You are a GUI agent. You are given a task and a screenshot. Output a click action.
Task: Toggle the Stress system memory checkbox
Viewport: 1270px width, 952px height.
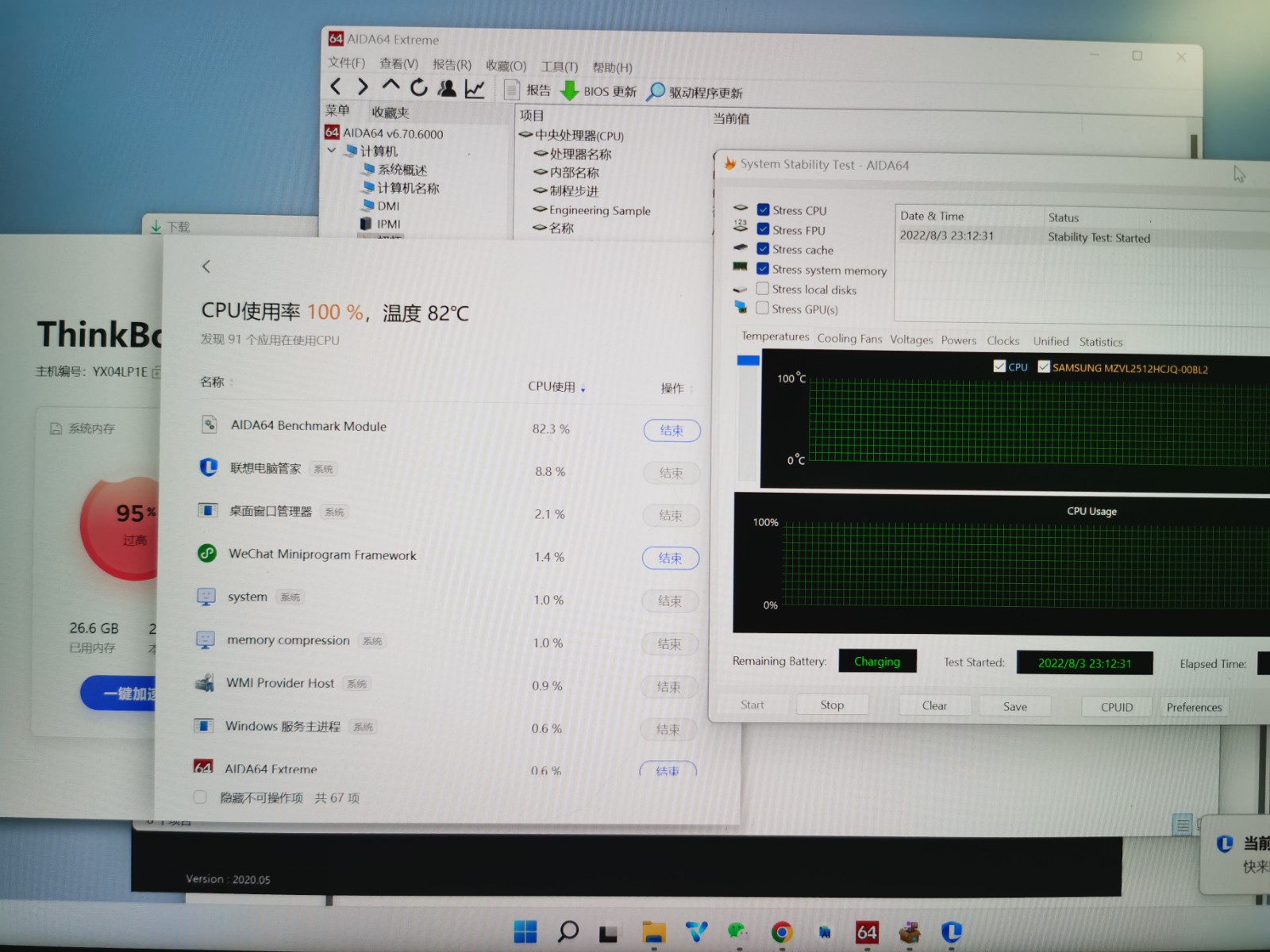[763, 269]
